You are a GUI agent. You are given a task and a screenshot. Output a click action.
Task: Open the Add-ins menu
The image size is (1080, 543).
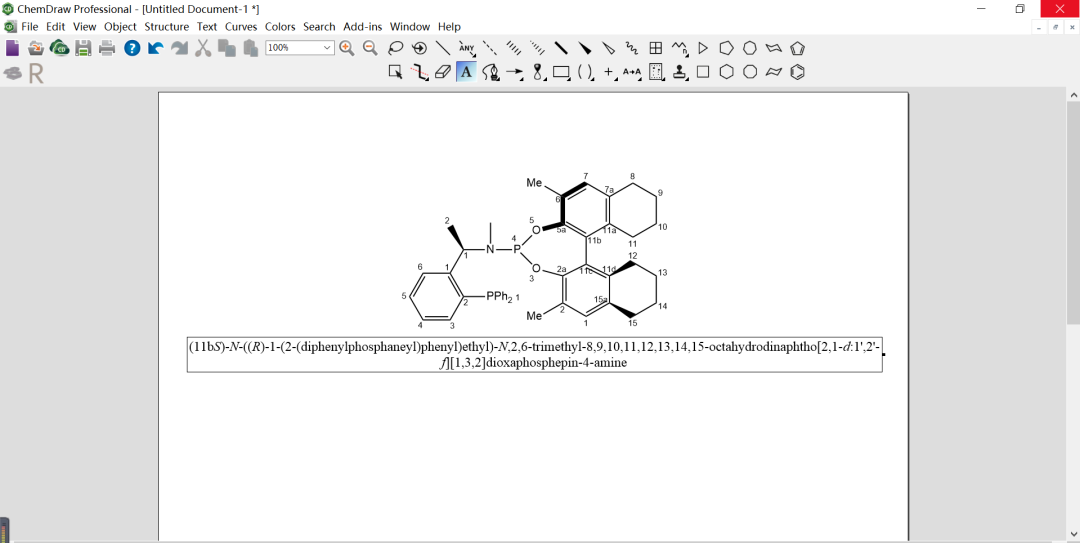[x=363, y=27]
